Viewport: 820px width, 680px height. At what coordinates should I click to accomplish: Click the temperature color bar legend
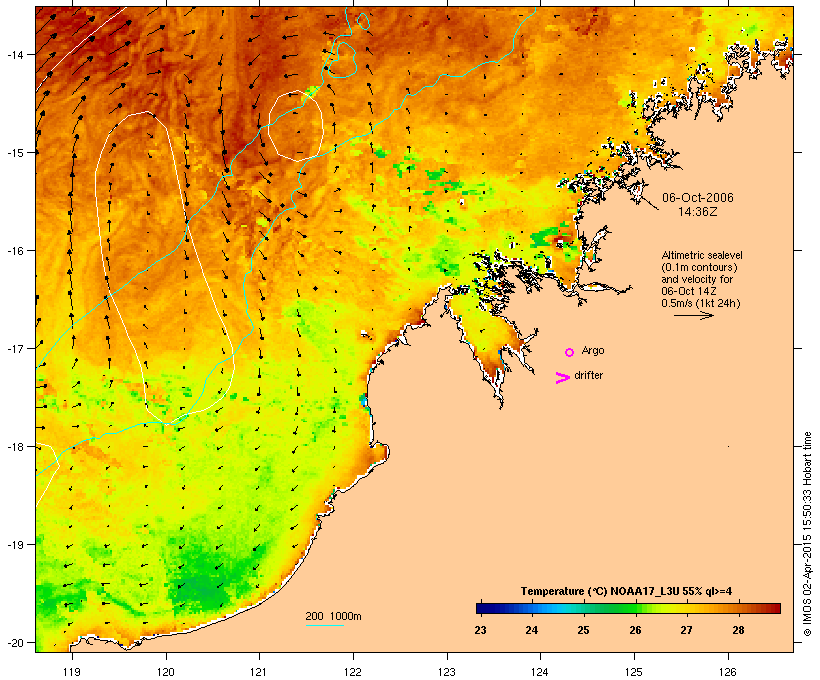click(628, 608)
